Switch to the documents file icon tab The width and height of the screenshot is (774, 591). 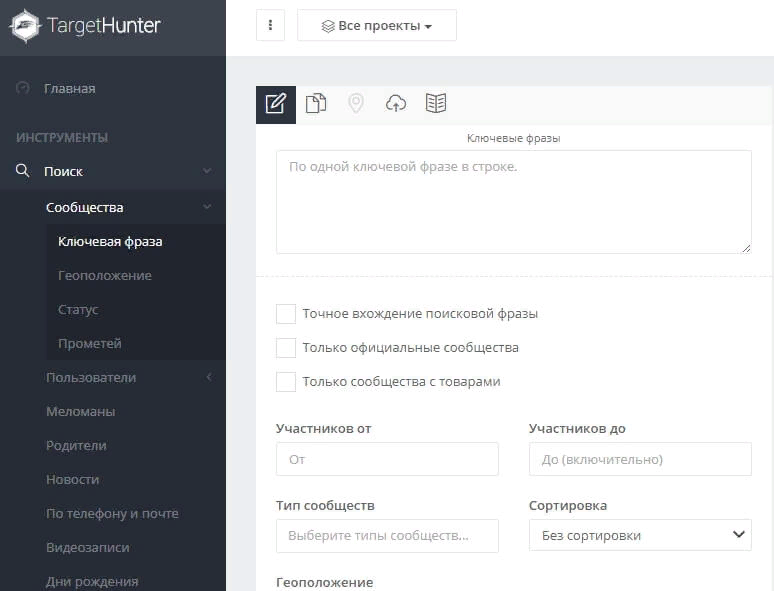(316, 104)
